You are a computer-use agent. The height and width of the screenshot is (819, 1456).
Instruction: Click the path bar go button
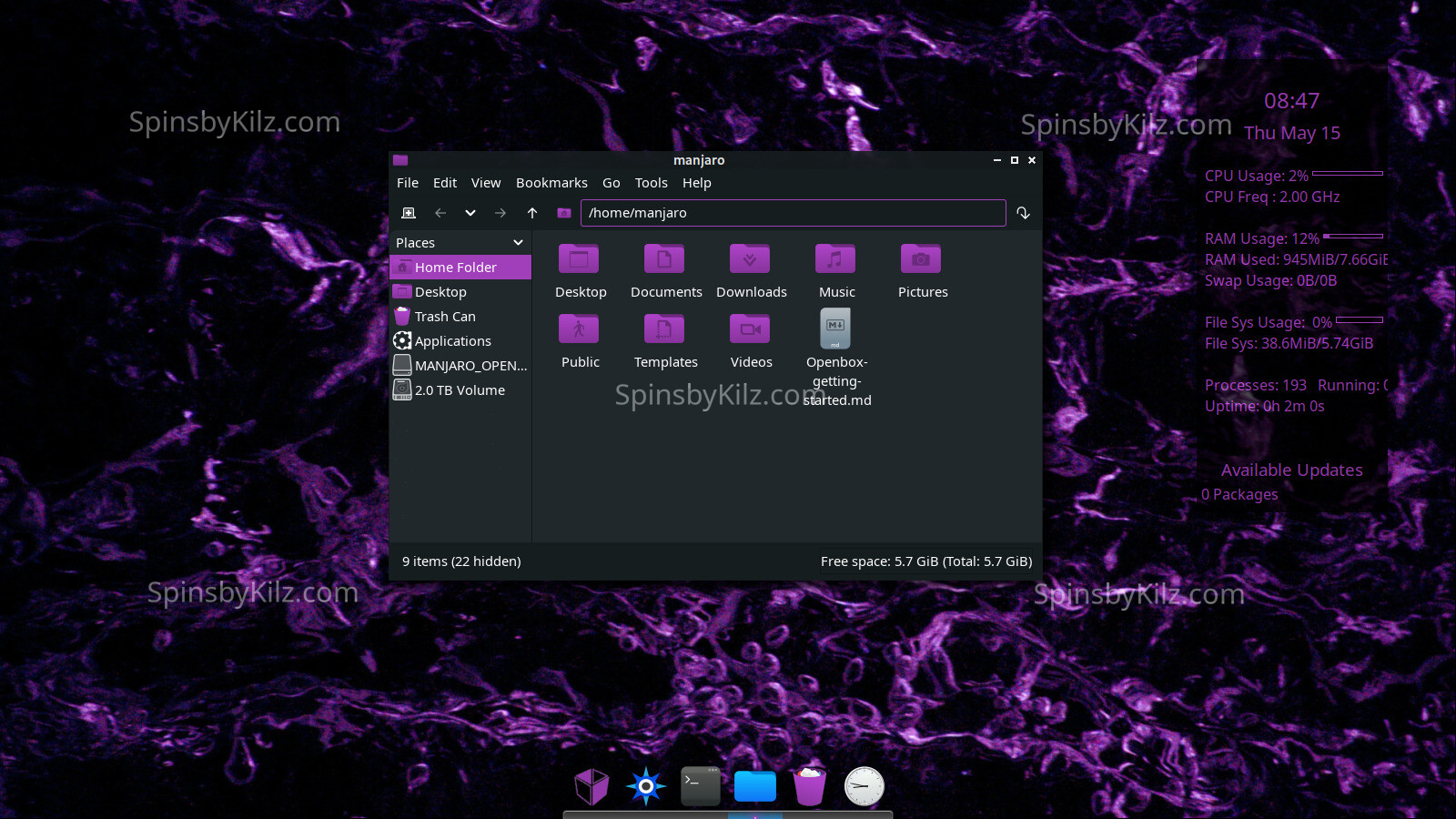tap(1024, 213)
